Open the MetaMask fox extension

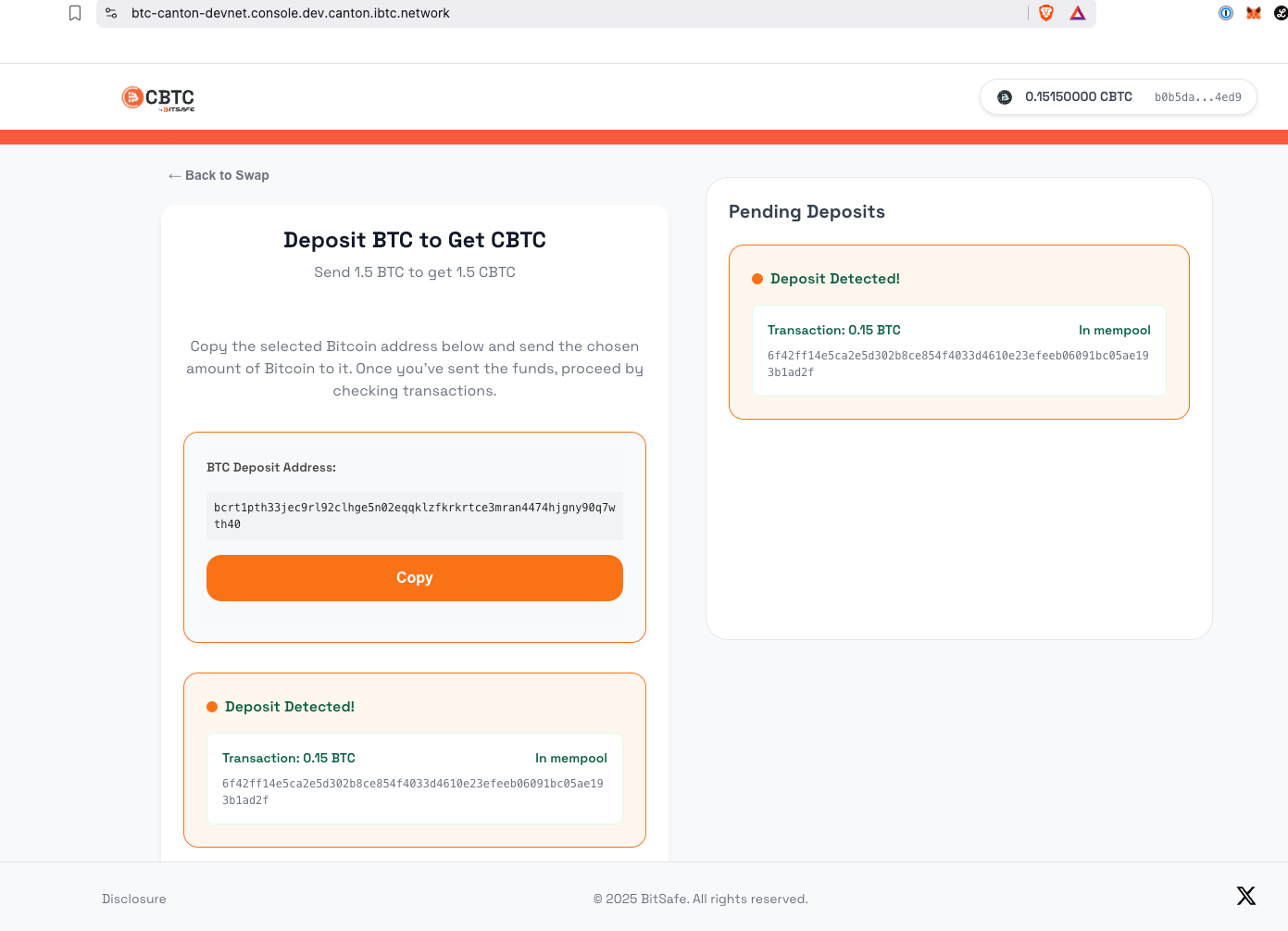pyautogui.click(x=1254, y=13)
